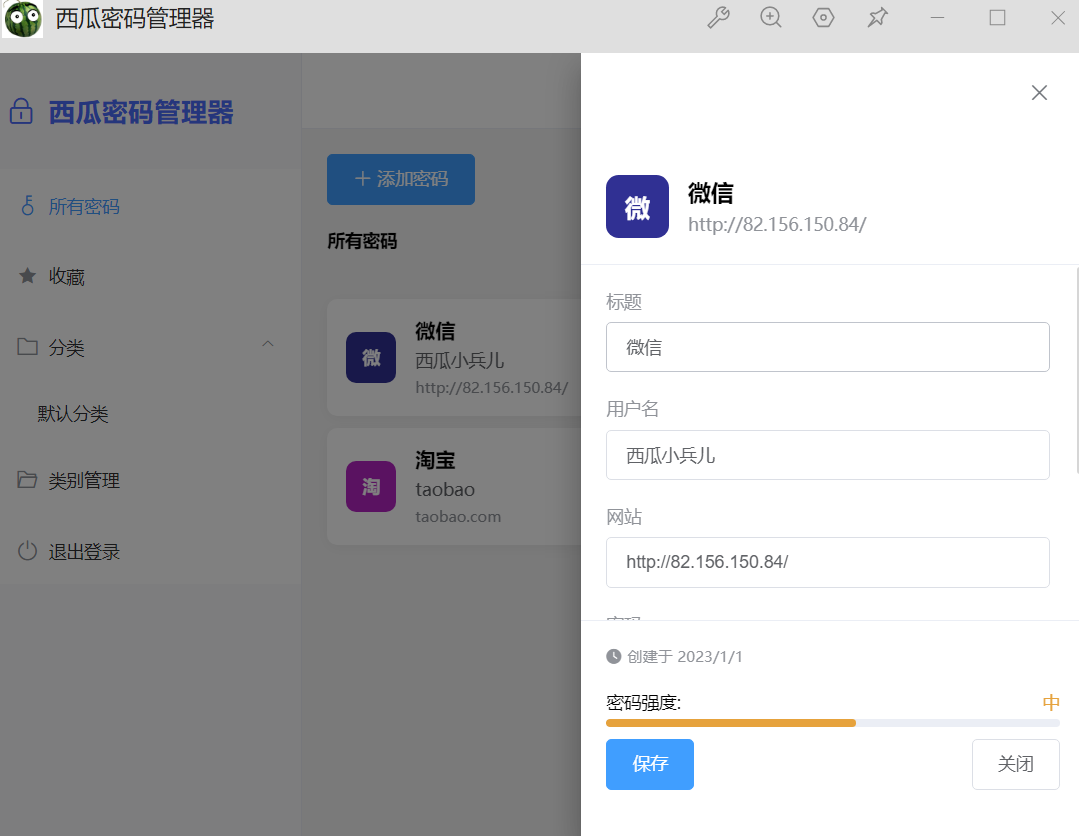Minimize the 西瓜密码管理器 window
Viewport: 1079px width, 836px height.
click(x=937, y=17)
